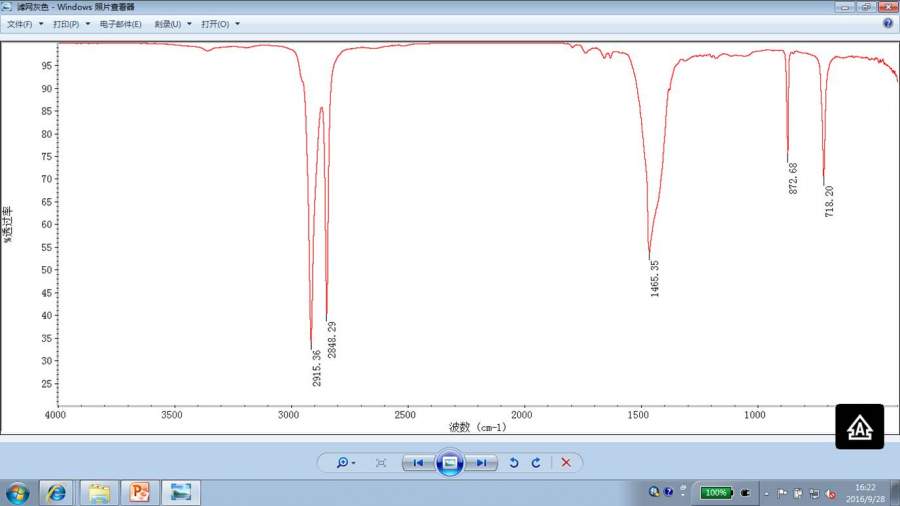Image resolution: width=900 pixels, height=506 pixels.
Task: Open the 文件(F) menu
Action: coord(20,24)
